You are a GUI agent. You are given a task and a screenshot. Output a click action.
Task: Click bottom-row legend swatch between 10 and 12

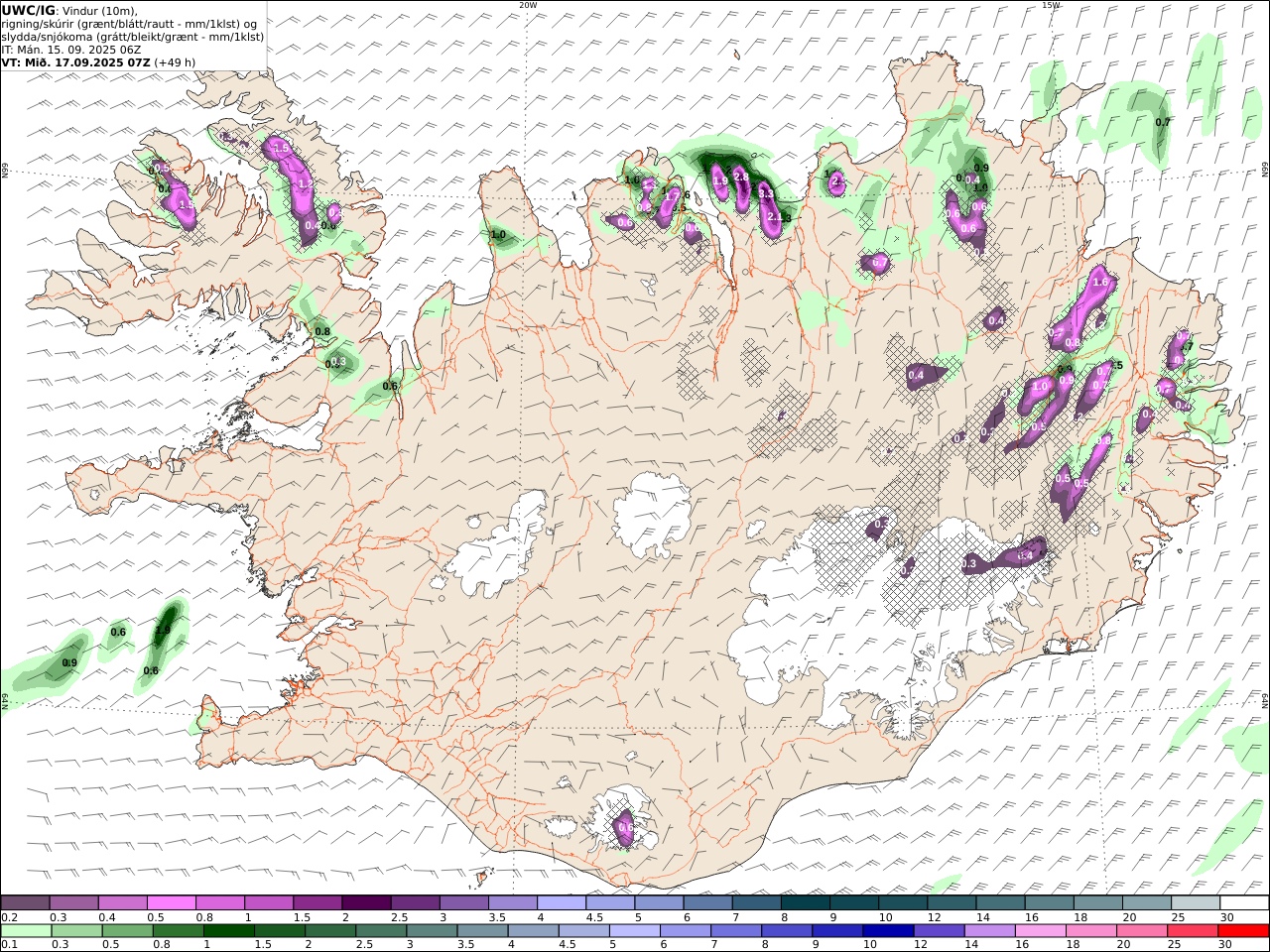click(x=889, y=931)
